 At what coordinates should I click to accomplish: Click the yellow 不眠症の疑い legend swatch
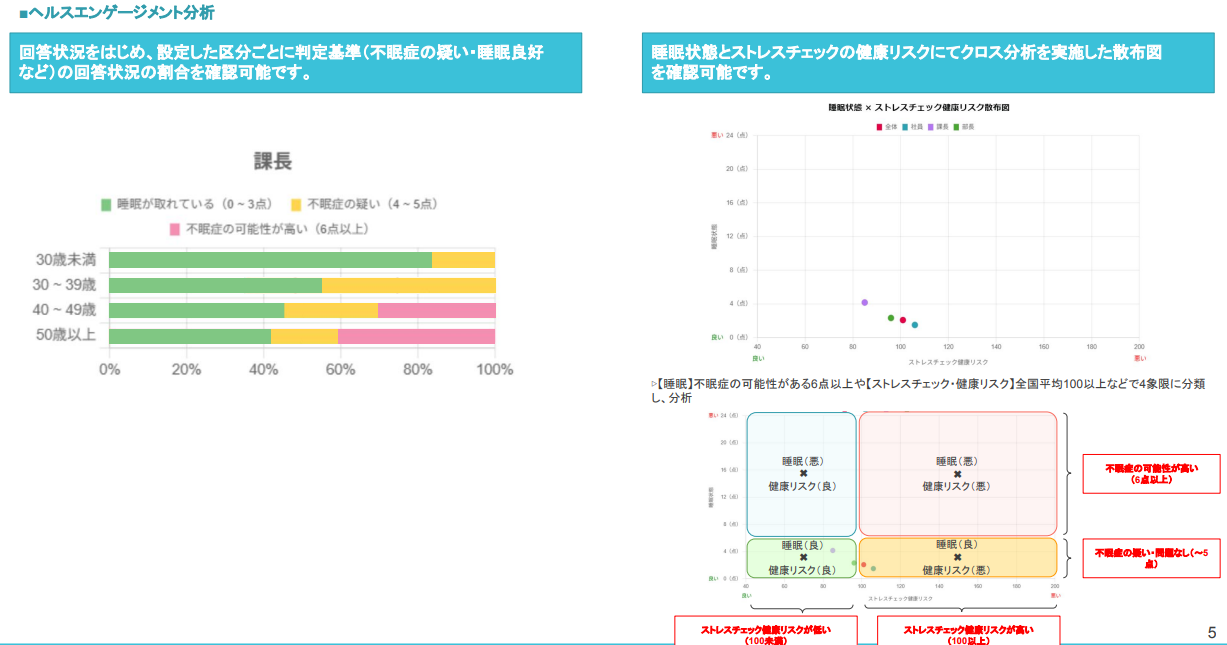pos(296,205)
